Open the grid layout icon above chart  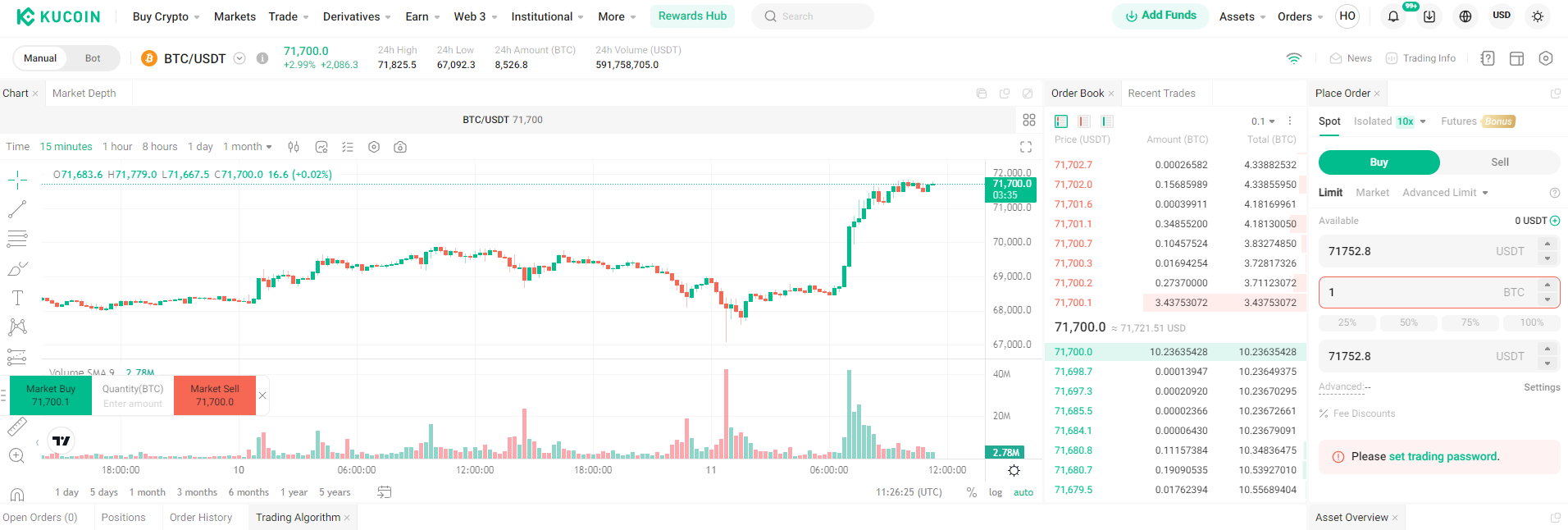[1029, 120]
